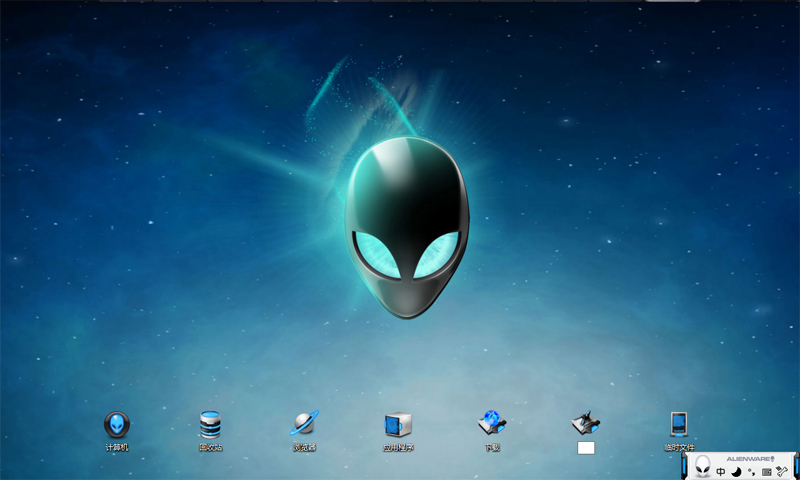Click the microphone icon beside ALIENWARE text
This screenshot has height=480, width=800.
pos(772,459)
